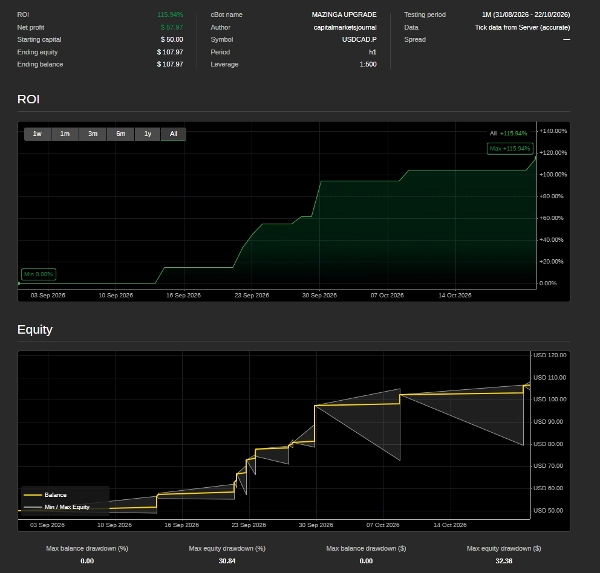Click the ROI value 115.94%
This screenshot has width=600, height=573.
pyautogui.click(x=170, y=15)
